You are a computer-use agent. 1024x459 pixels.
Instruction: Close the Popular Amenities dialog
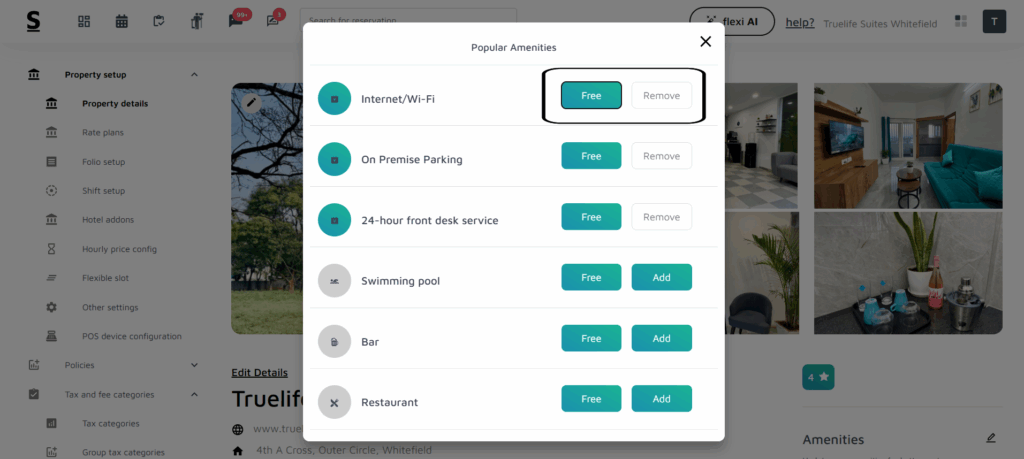705,42
